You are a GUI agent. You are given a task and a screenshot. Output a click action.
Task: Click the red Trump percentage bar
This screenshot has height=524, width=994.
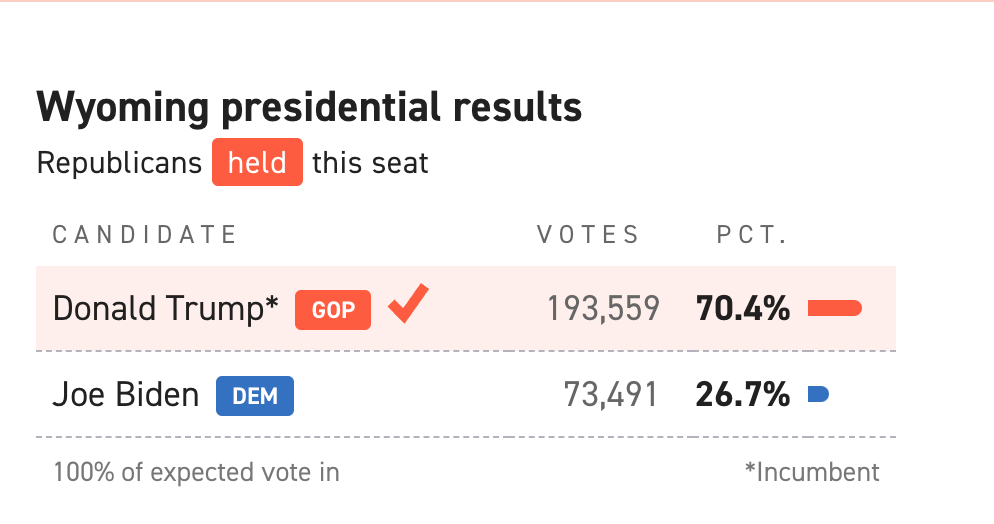pos(834,308)
